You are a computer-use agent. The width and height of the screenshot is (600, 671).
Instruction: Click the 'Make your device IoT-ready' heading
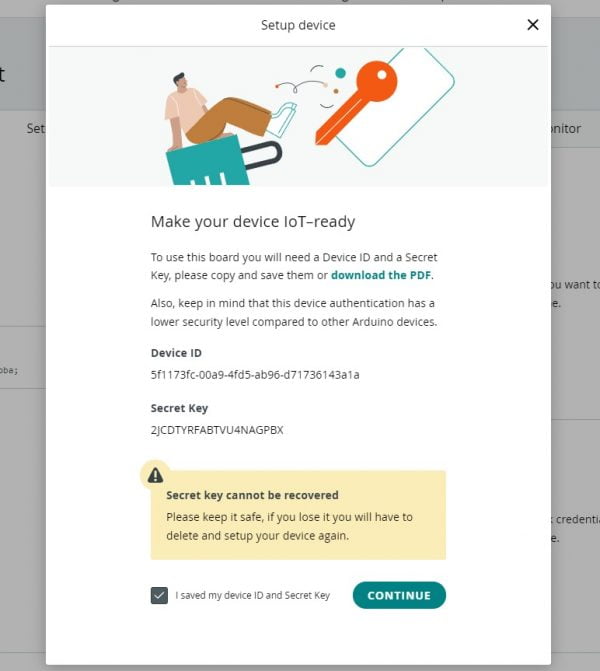pos(253,222)
